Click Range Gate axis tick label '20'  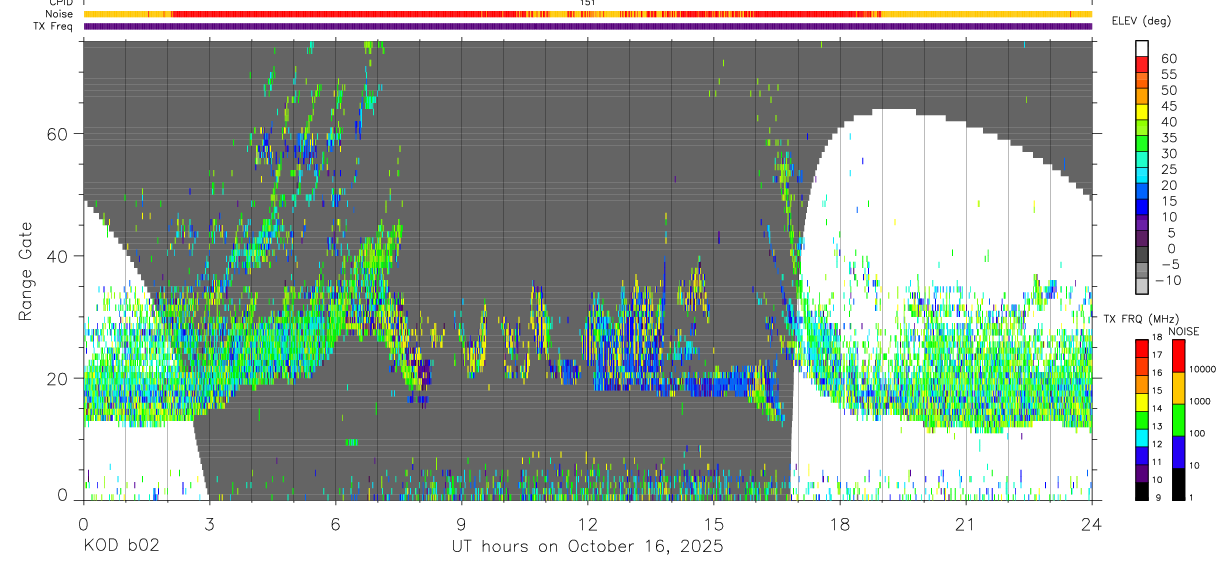click(57, 378)
